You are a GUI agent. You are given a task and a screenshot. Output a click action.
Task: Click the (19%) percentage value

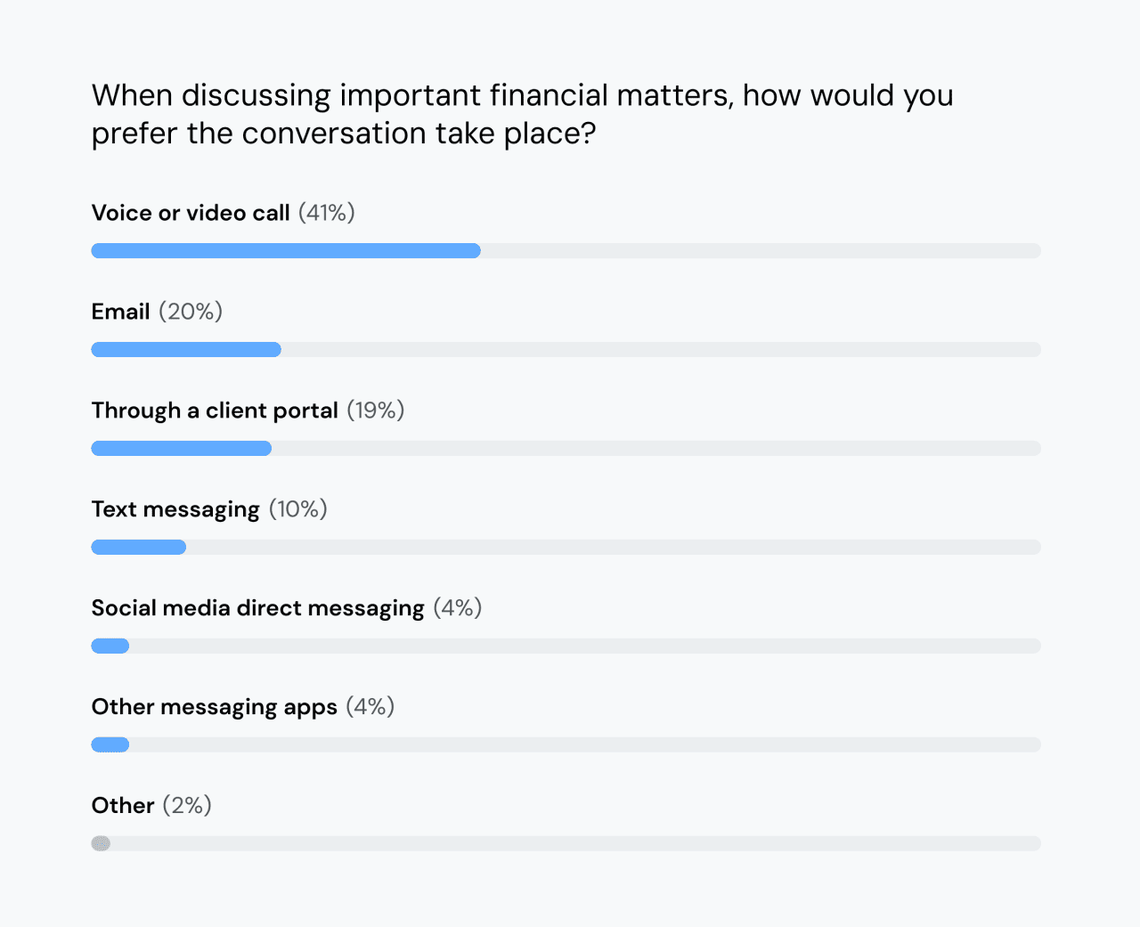click(376, 411)
